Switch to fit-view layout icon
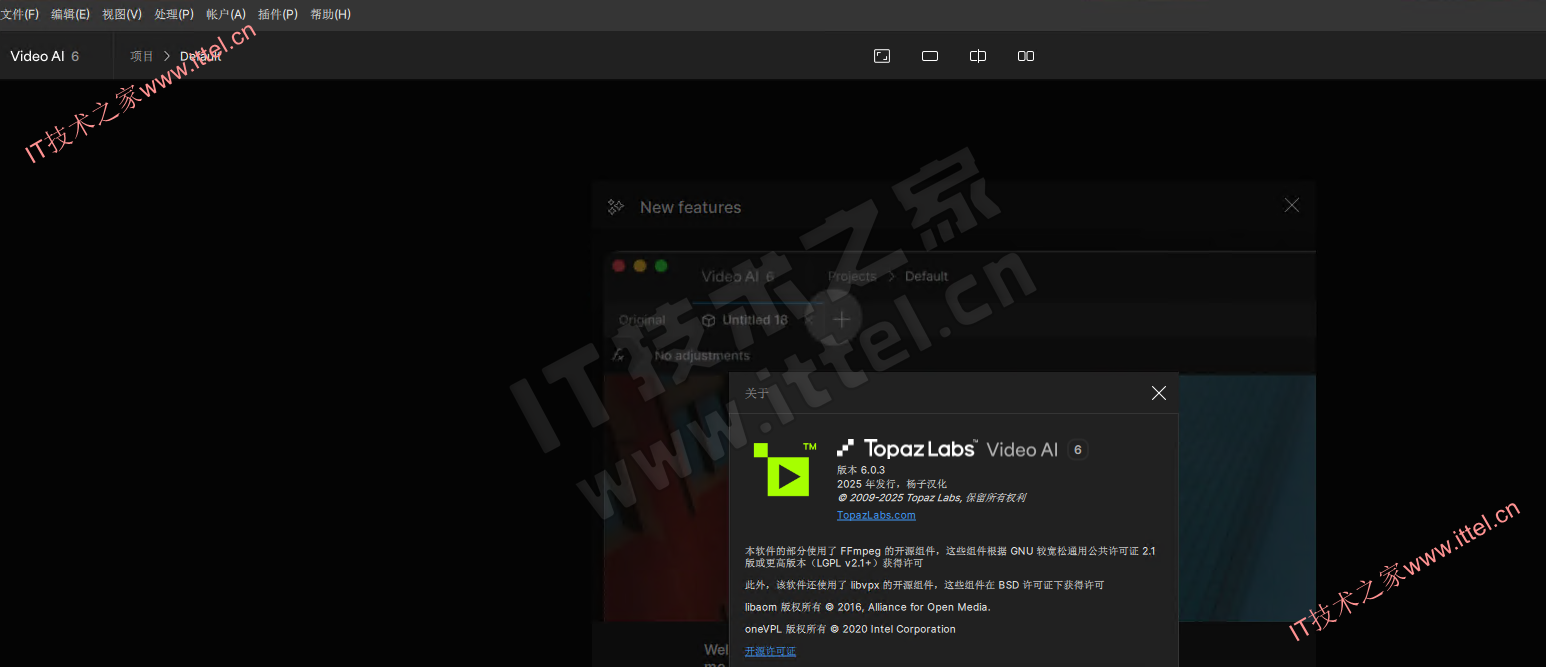The image size is (1546, 667). pos(882,56)
